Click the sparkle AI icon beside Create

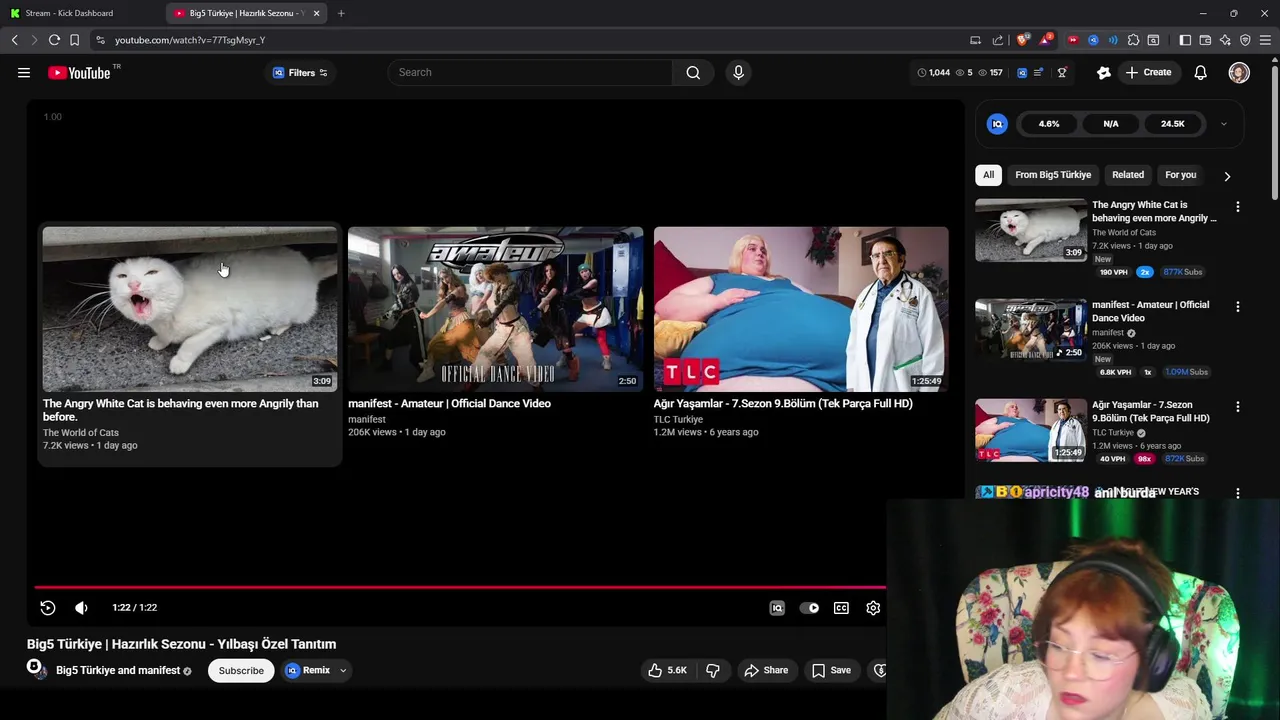(x=1104, y=72)
